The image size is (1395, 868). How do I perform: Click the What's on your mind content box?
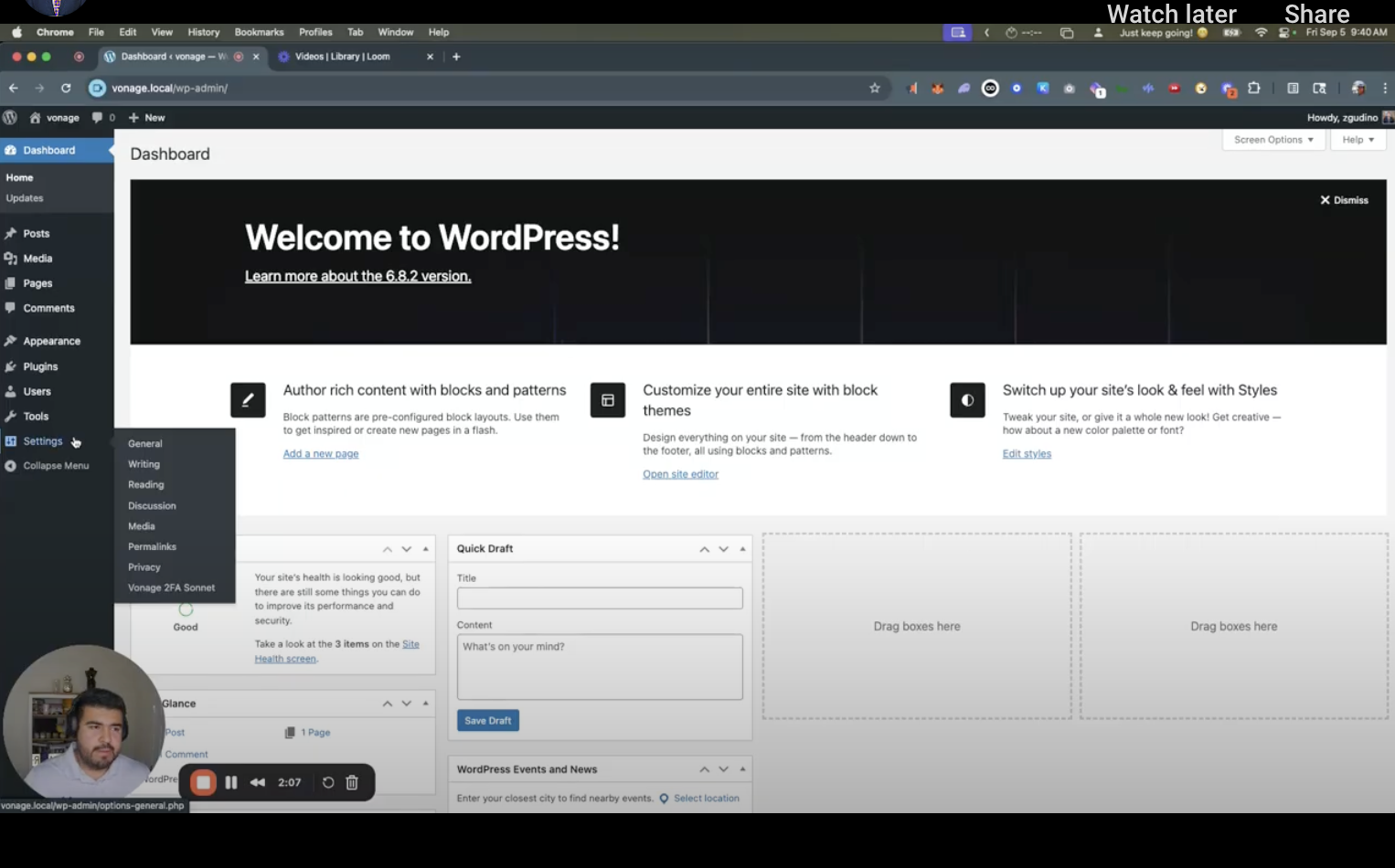[600, 667]
